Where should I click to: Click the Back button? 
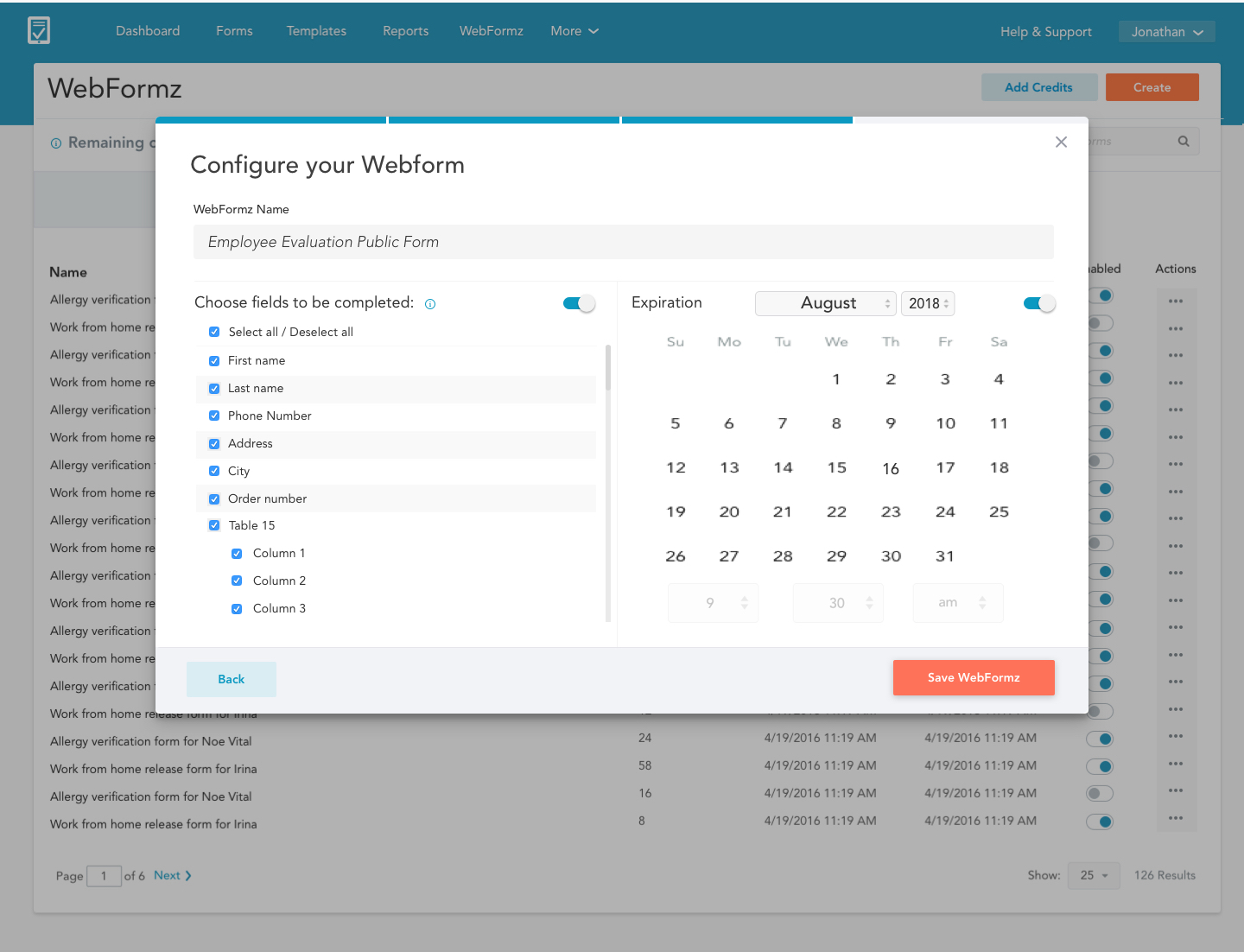[231, 679]
